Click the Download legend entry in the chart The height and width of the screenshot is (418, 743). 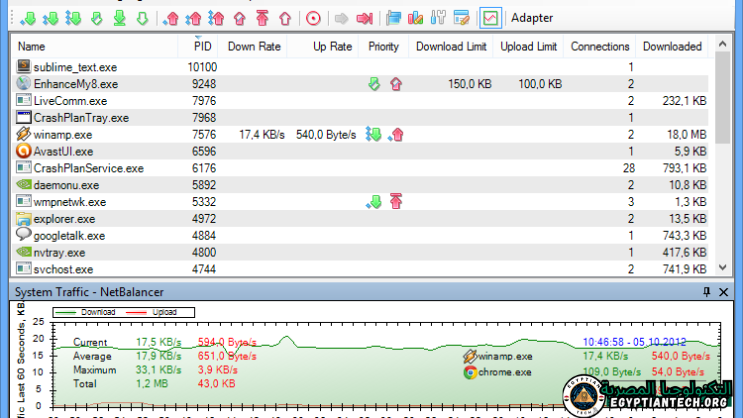pos(86,312)
